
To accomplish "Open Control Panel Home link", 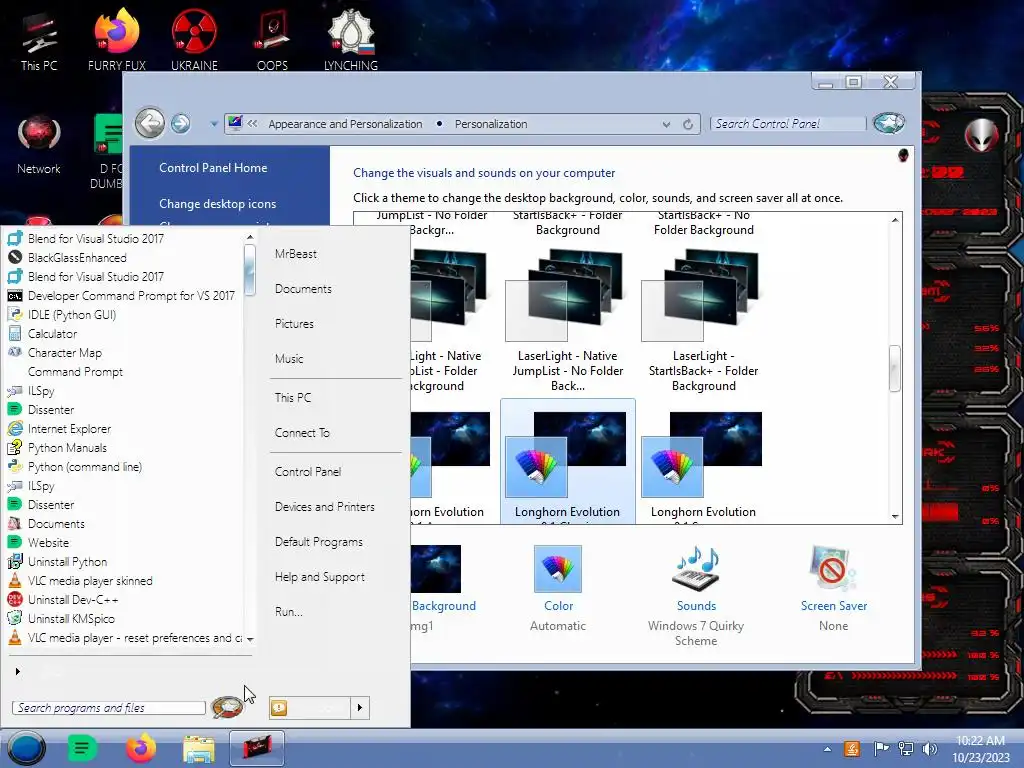I will click(x=213, y=168).
